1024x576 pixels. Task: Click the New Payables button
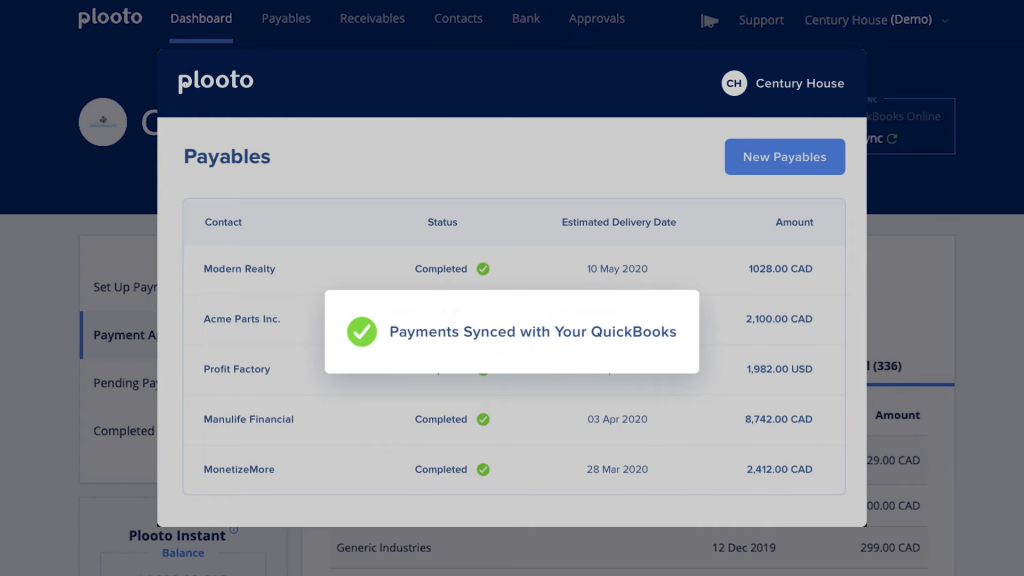[x=784, y=157]
